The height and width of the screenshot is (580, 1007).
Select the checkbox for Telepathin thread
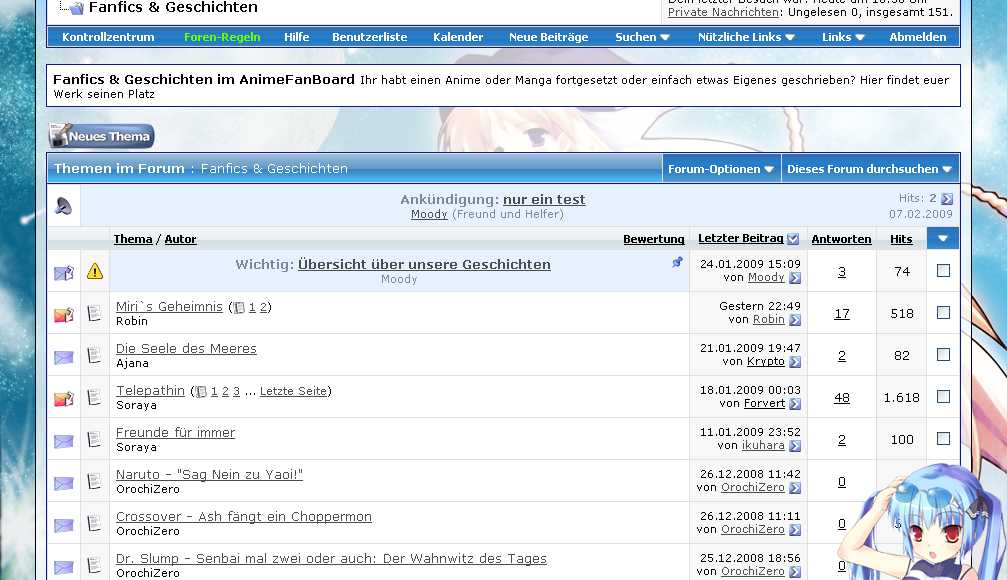(x=943, y=397)
